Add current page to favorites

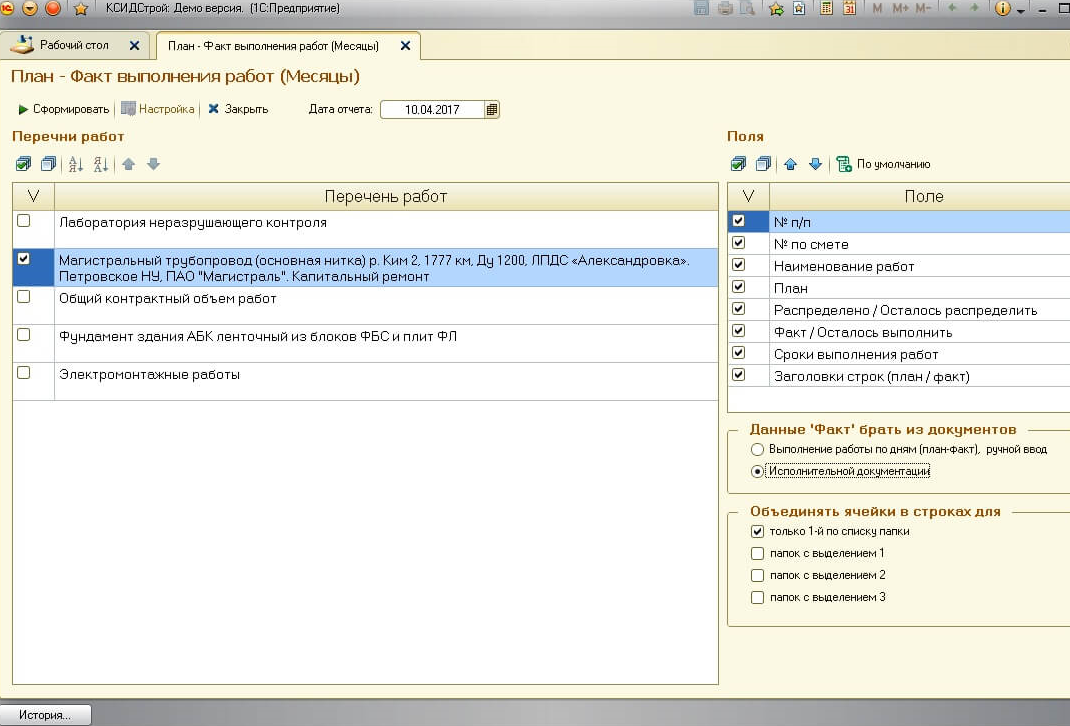[x=776, y=9]
